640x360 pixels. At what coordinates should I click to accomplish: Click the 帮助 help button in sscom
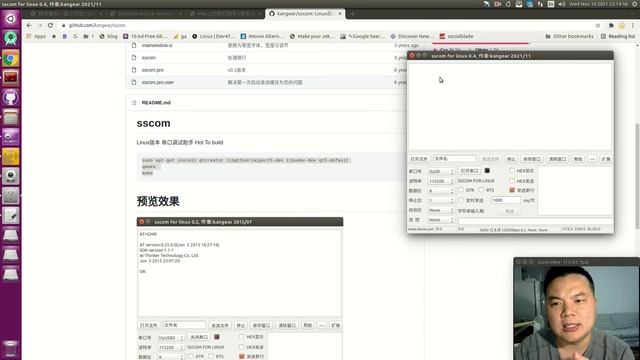(578, 159)
